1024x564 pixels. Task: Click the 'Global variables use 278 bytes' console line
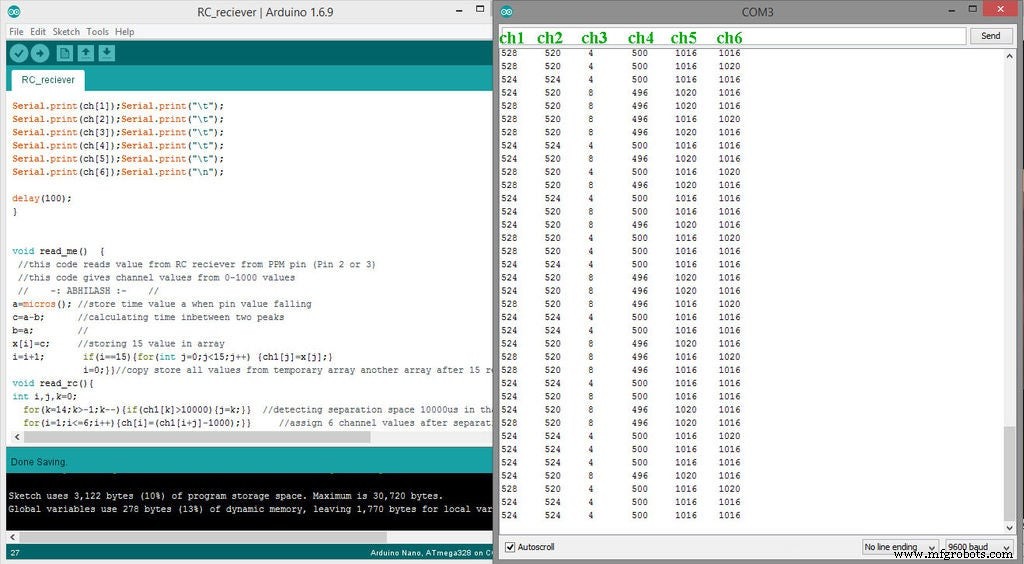(x=249, y=509)
